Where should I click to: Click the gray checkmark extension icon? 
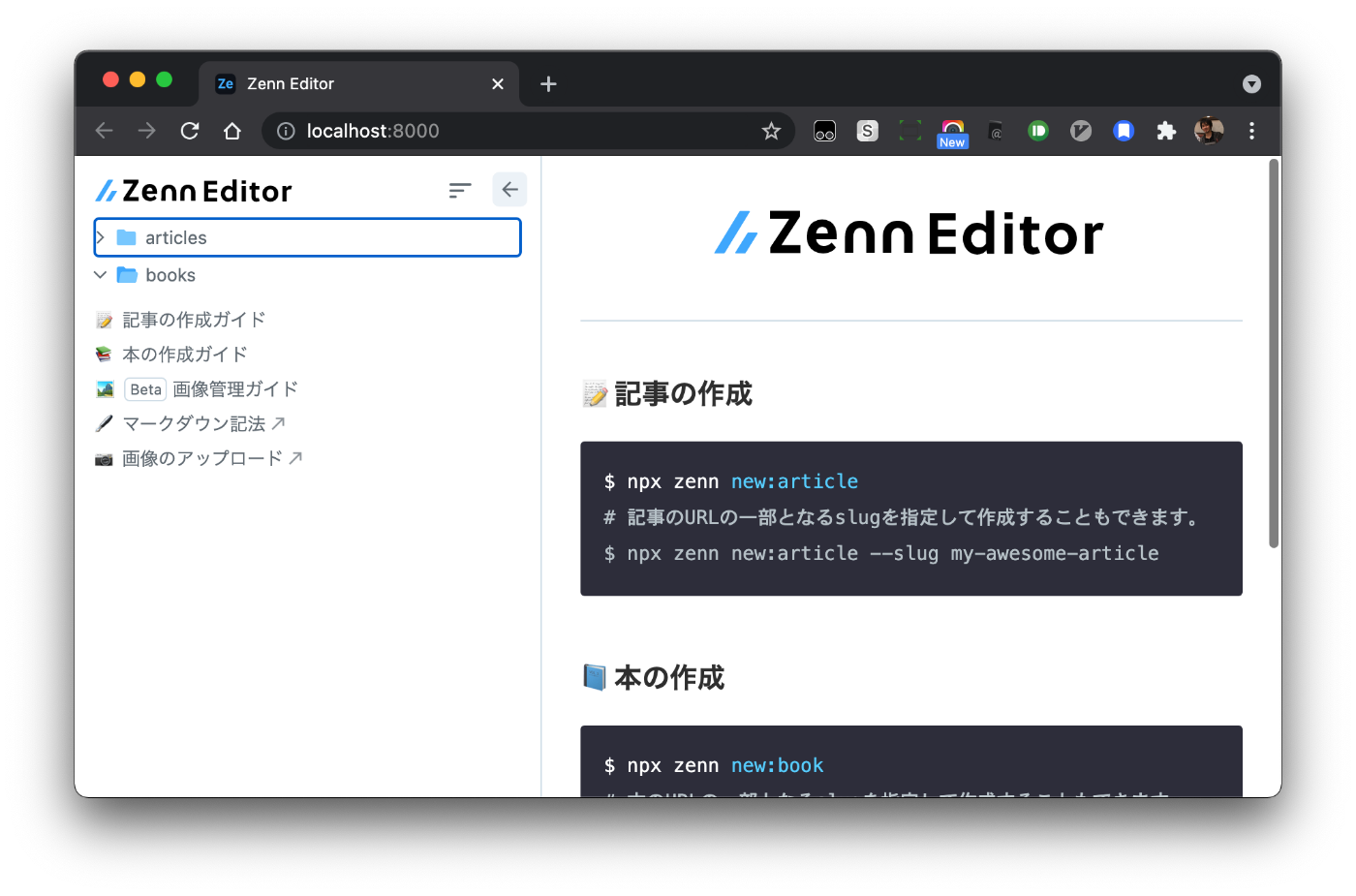click(x=1081, y=131)
